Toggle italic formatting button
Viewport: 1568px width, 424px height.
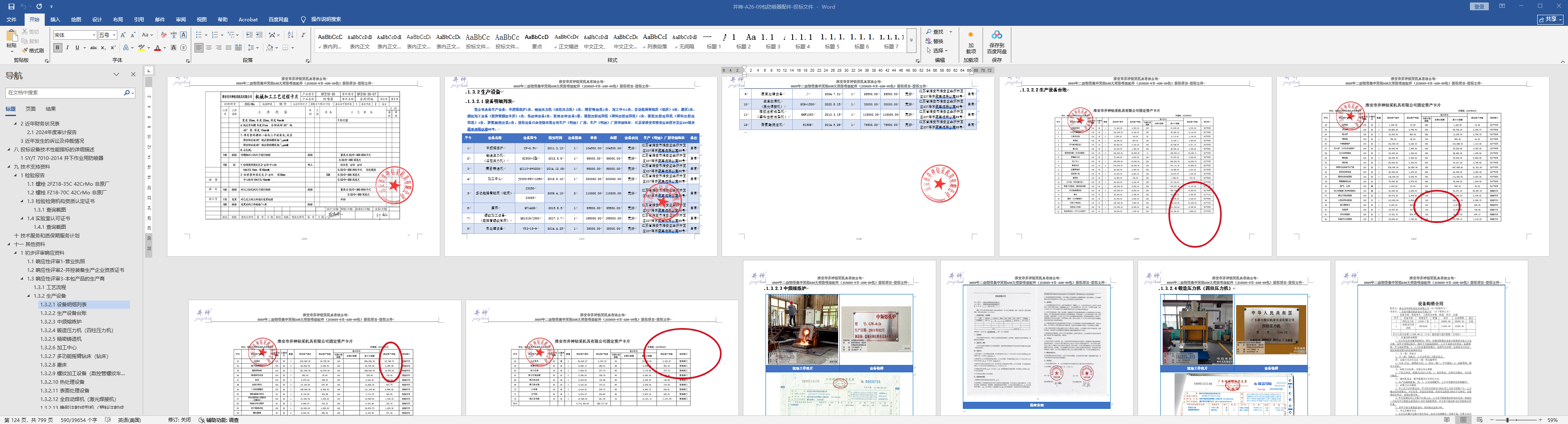click(x=67, y=48)
